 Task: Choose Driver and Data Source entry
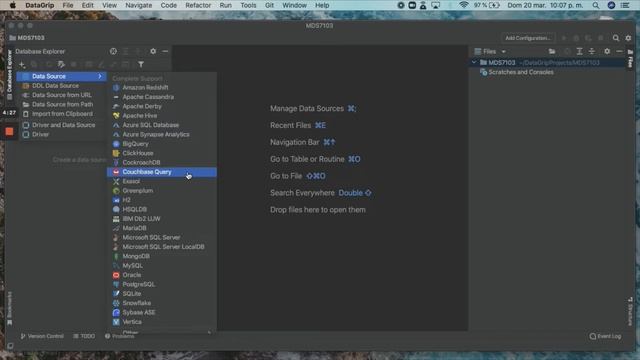point(62,125)
